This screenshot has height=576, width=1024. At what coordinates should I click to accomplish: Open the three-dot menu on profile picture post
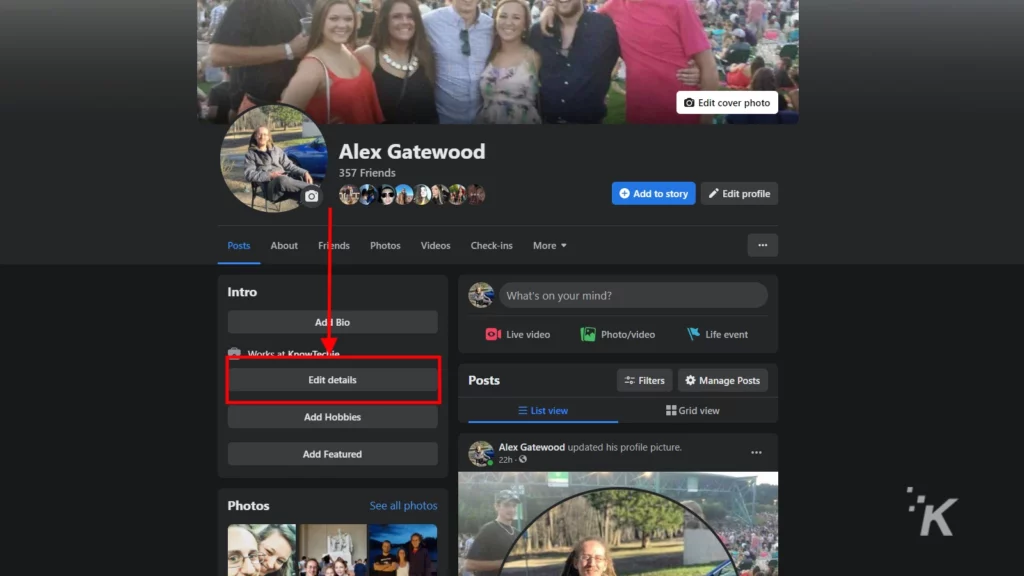click(756, 453)
